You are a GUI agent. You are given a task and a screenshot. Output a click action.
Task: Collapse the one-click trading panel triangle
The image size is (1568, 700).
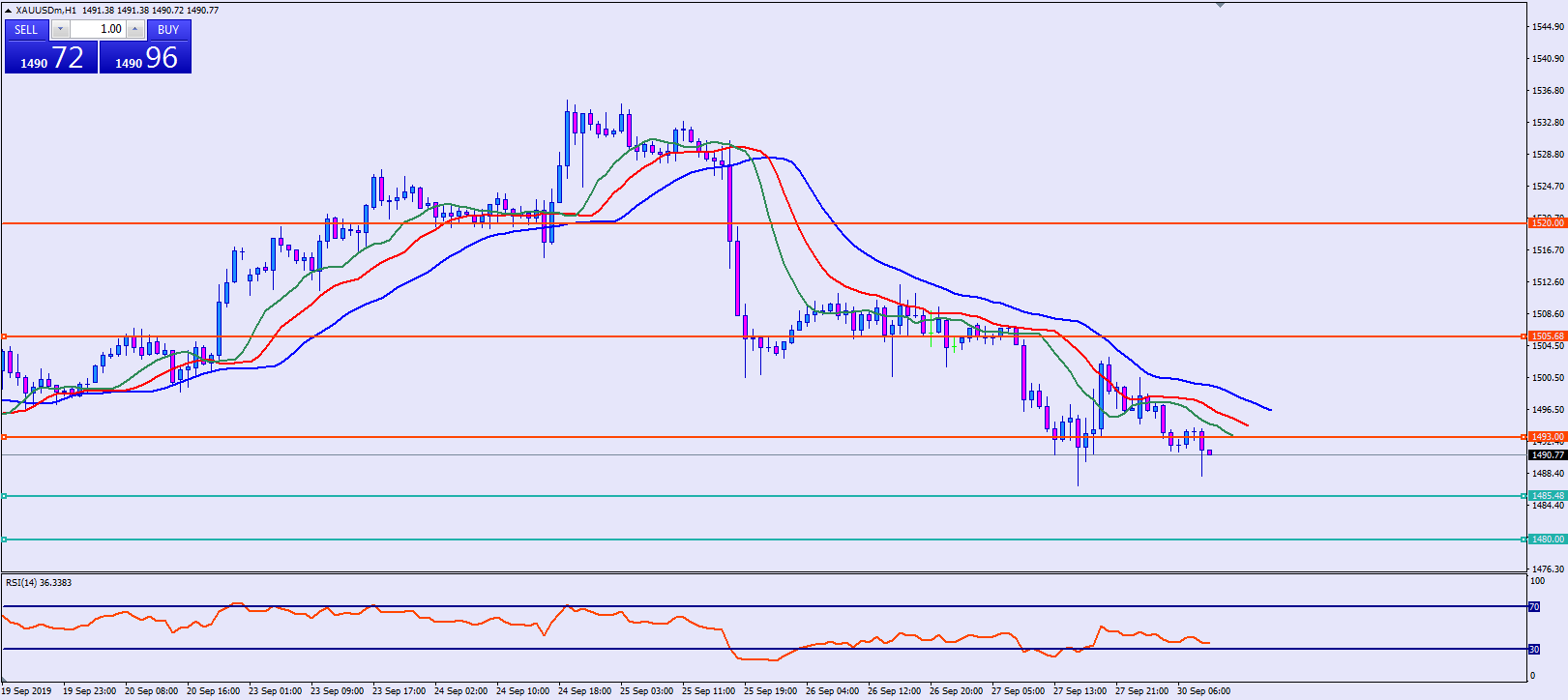coord(9,11)
